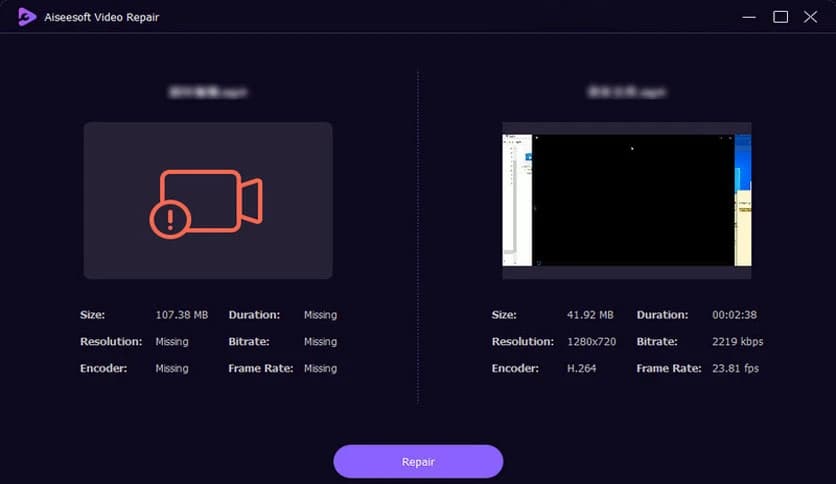This screenshot has height=484, width=836.
Task: Click the Aiseesoft purple logo icon
Action: (x=27, y=17)
